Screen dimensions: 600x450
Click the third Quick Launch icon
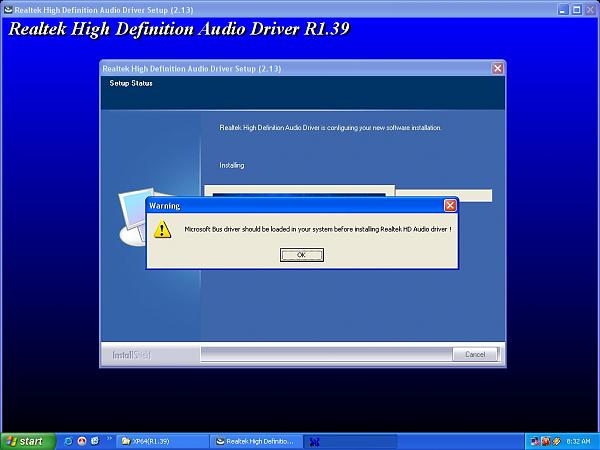click(x=95, y=441)
